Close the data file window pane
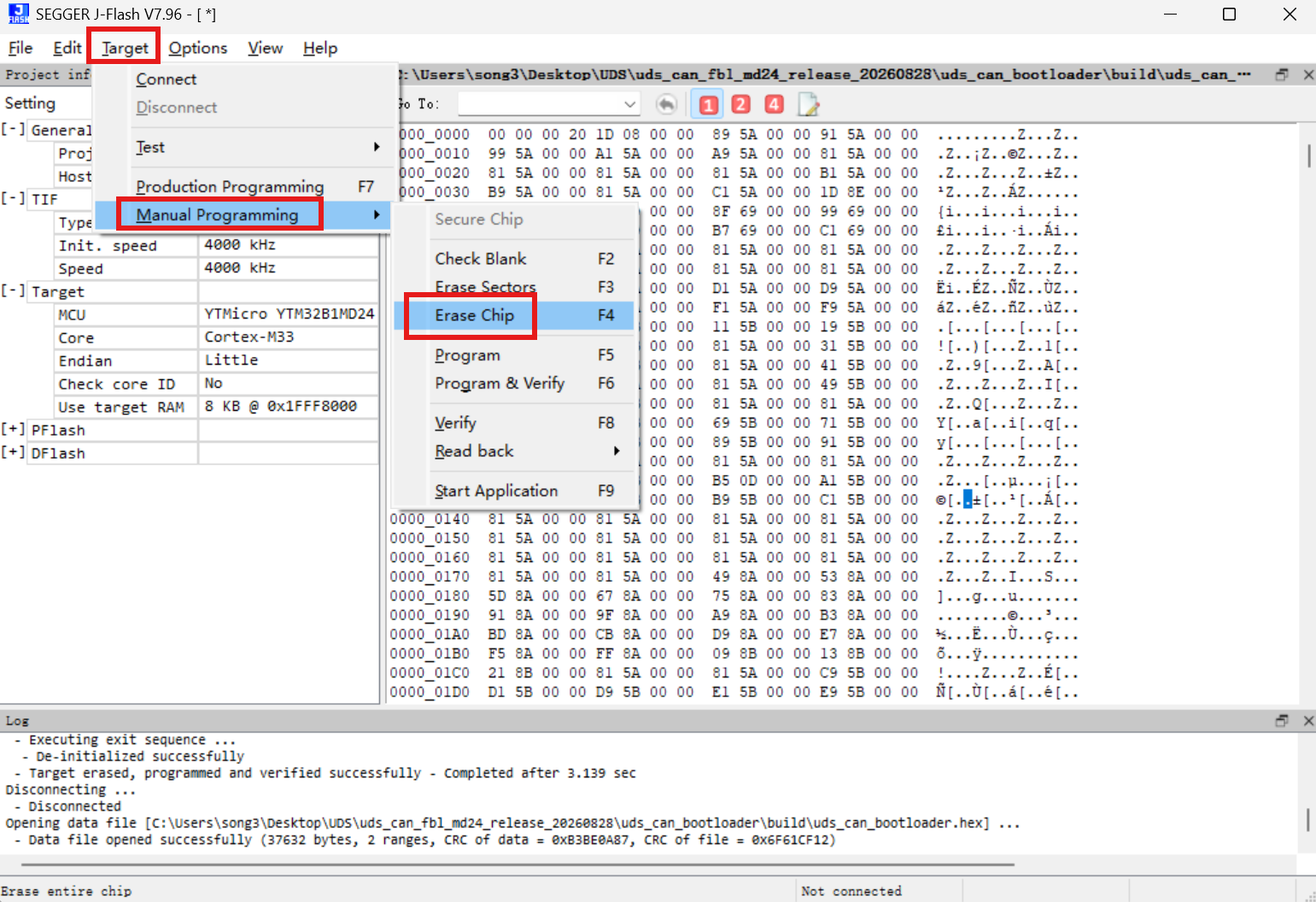 pyautogui.click(x=1307, y=74)
